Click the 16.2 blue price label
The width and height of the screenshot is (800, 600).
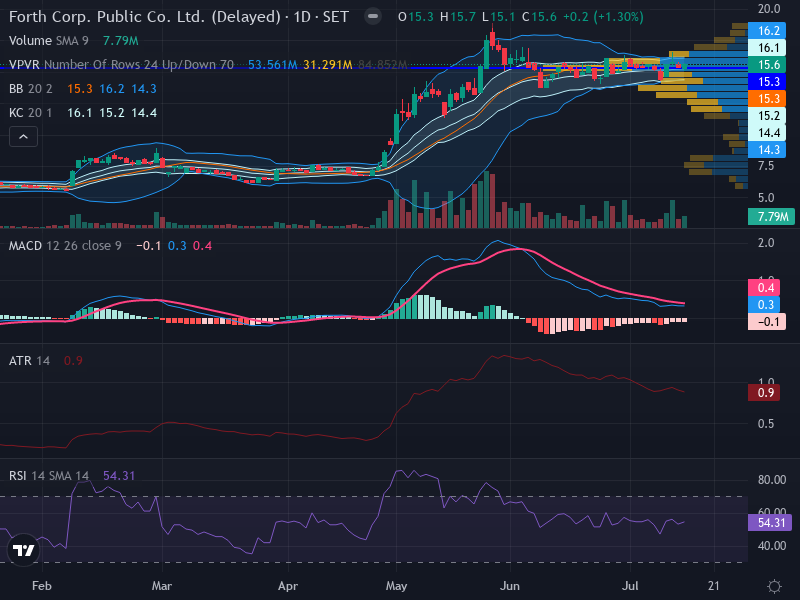point(766,31)
